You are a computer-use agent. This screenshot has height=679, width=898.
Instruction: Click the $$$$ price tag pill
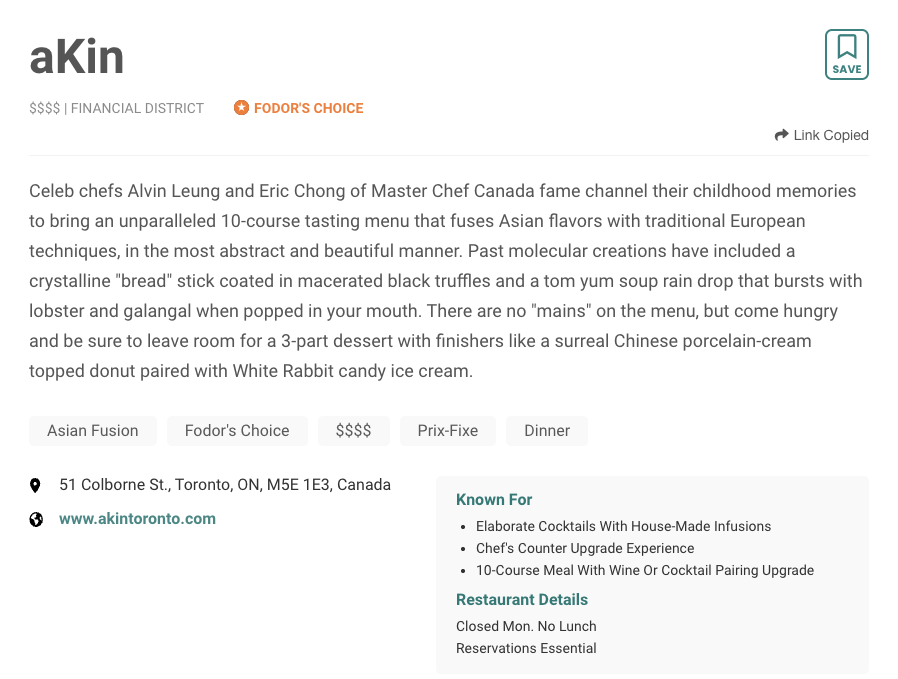(354, 430)
